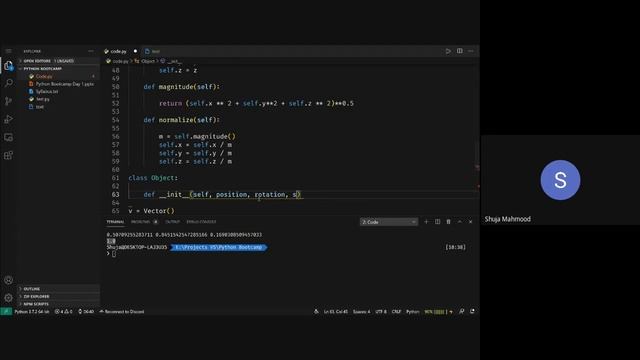Open the Source Control view
Viewport: 640px width, 360px height.
(x=9, y=101)
